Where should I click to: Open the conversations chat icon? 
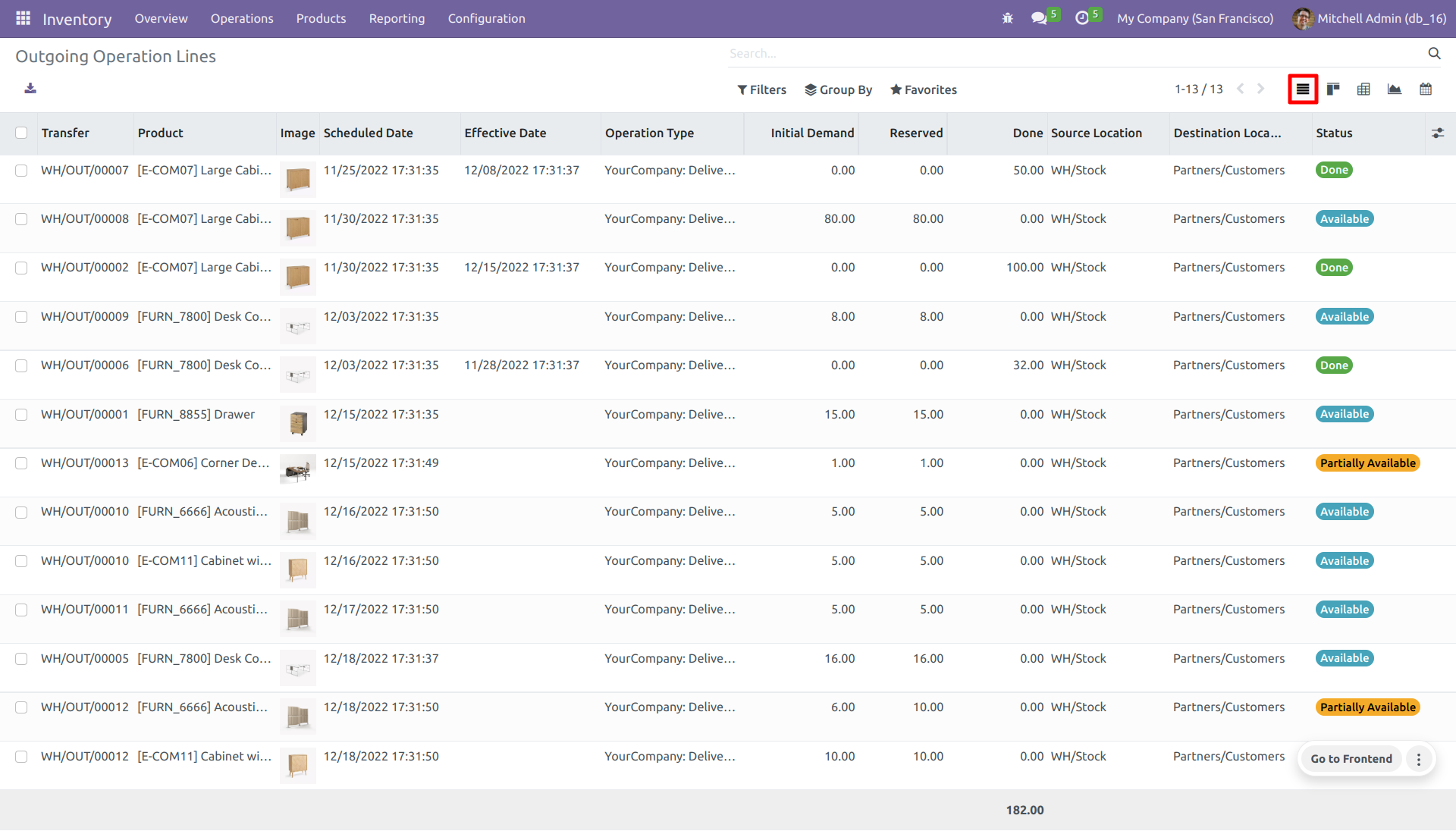1039,18
